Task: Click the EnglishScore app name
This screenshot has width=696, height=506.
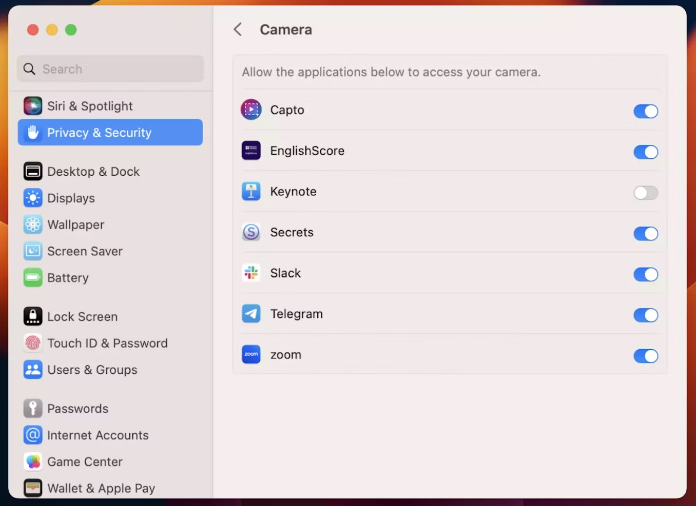Action: [307, 151]
